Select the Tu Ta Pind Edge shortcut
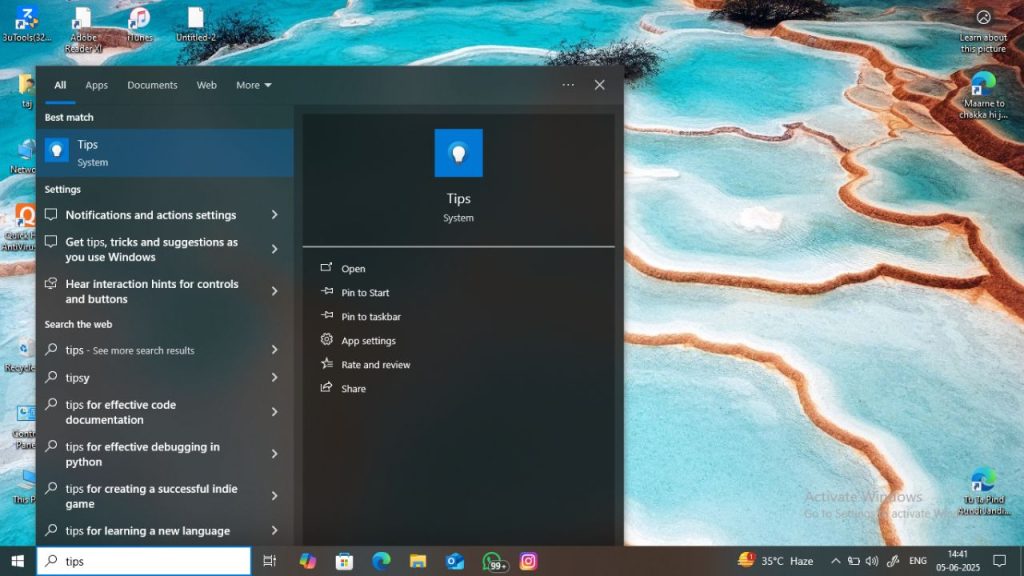The height and width of the screenshot is (576, 1024). pos(984,492)
